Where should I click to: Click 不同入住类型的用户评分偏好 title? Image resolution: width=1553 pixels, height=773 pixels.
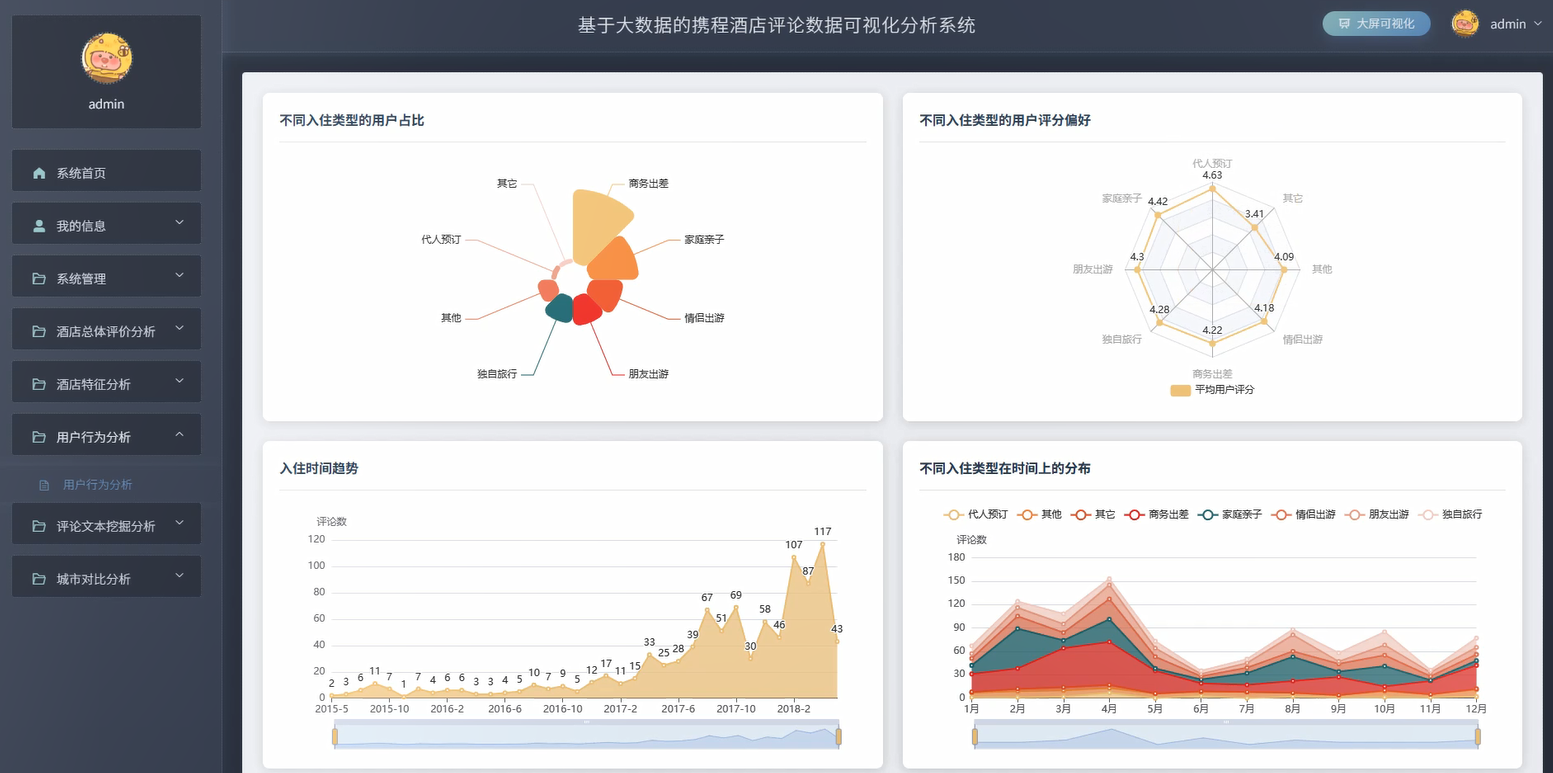(x=1005, y=120)
